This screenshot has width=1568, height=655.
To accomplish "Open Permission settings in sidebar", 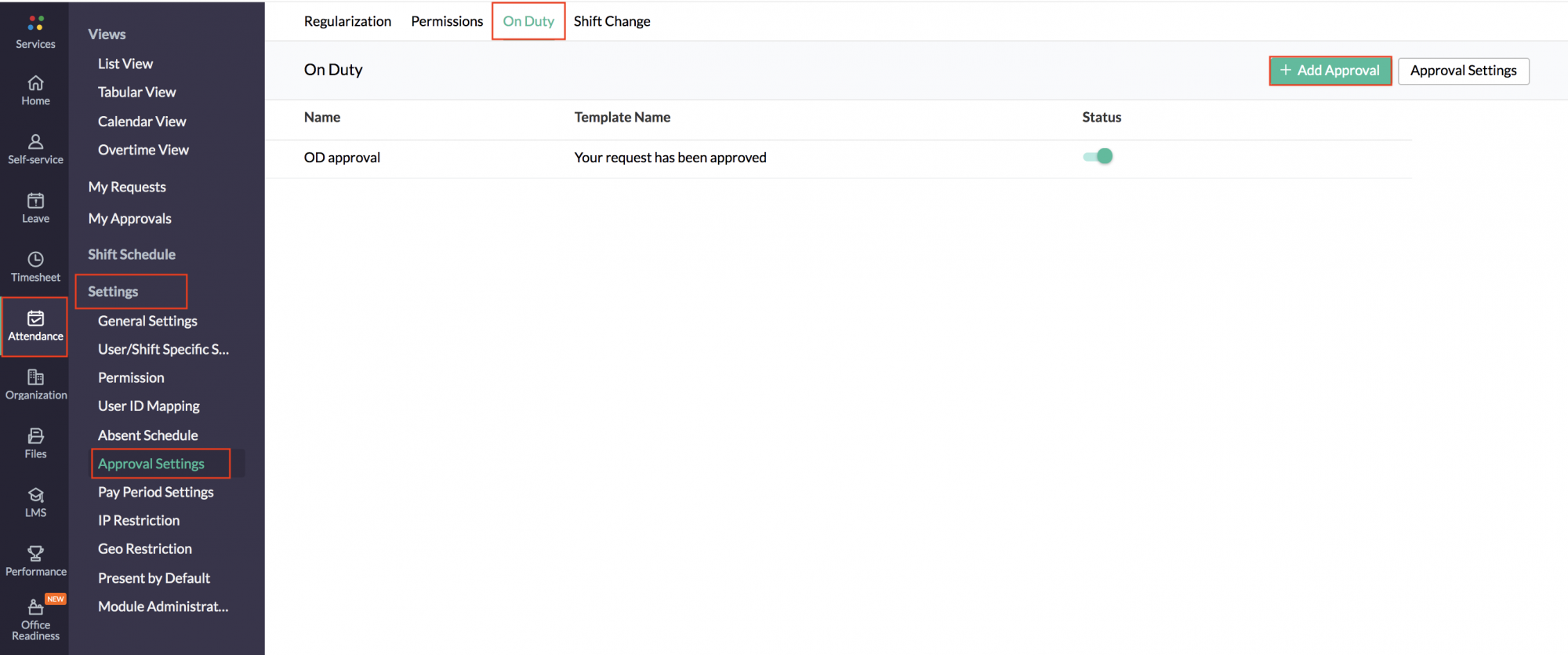I will (131, 377).
